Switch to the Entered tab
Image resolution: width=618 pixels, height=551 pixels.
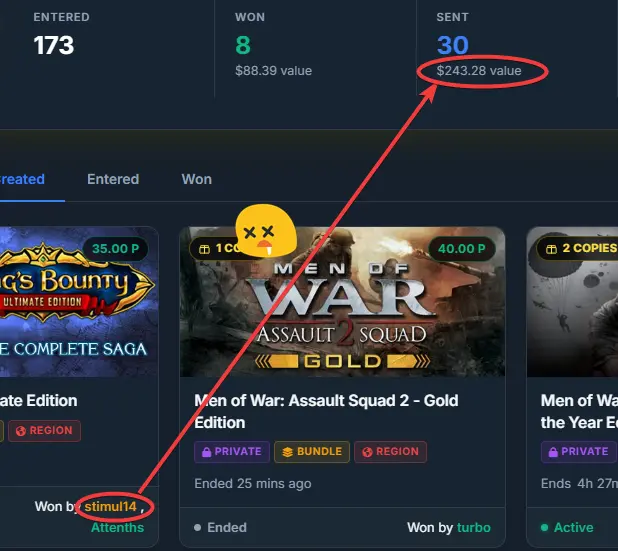113,179
